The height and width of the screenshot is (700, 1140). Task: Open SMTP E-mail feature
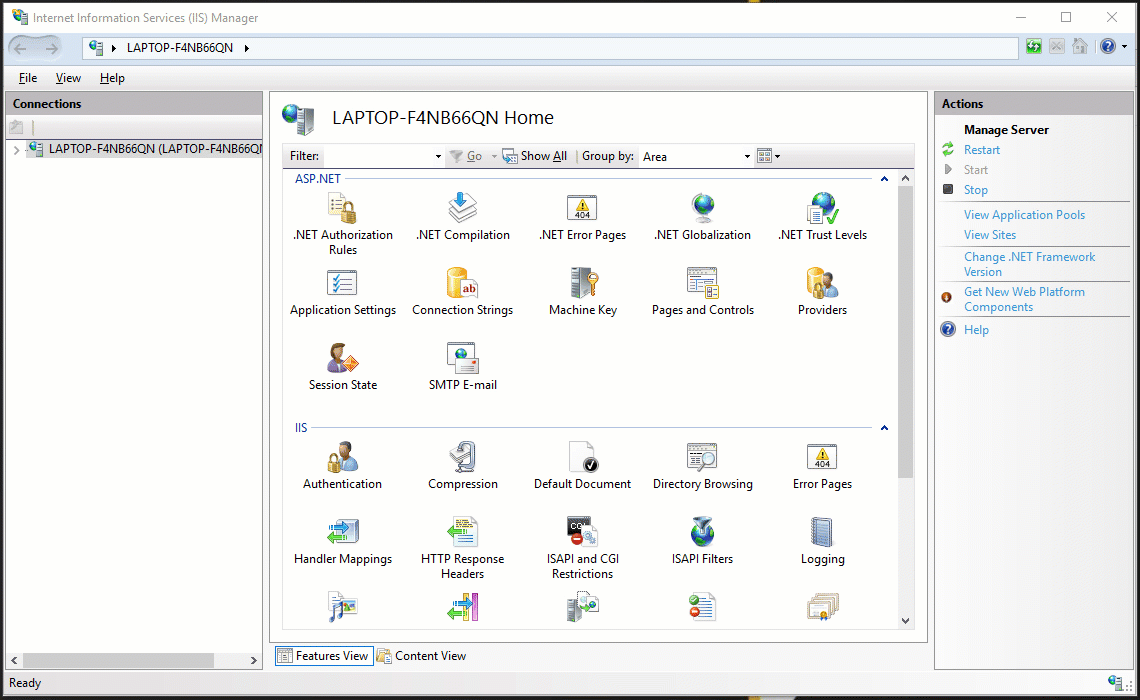click(462, 367)
